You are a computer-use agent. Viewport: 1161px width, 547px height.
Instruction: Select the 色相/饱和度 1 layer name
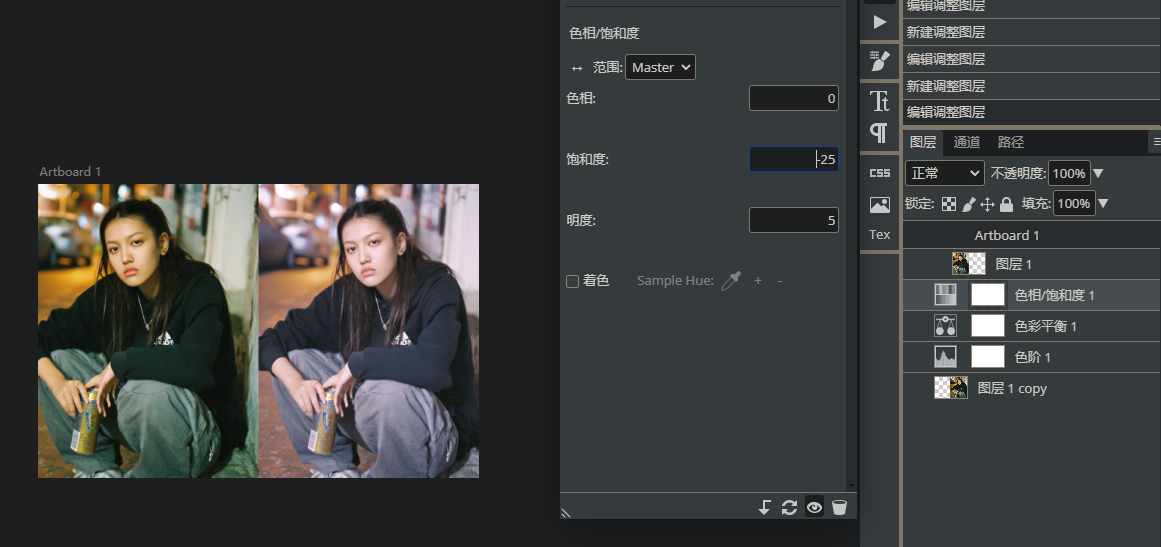point(1054,295)
